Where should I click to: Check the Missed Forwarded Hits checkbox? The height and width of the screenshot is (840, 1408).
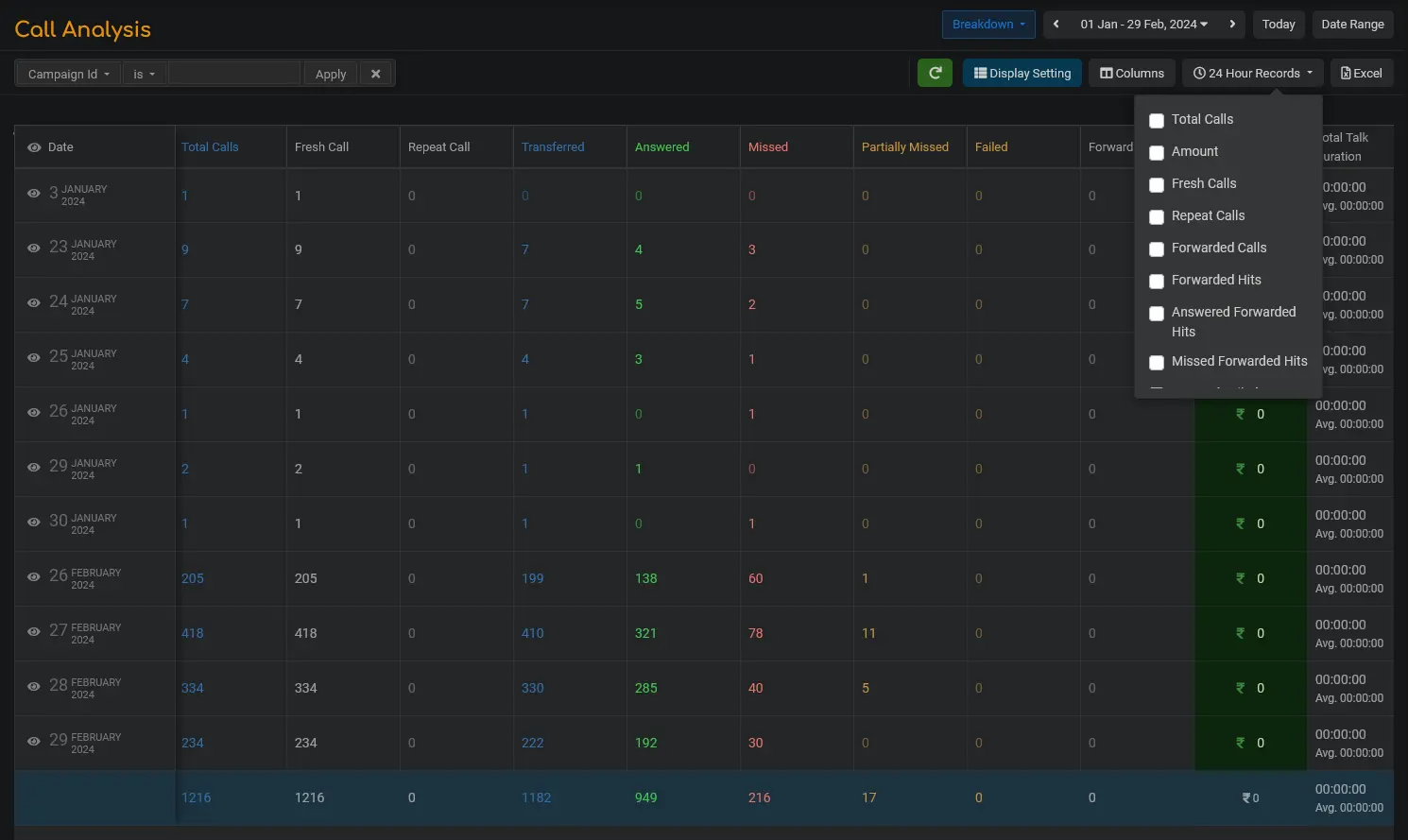(1157, 362)
